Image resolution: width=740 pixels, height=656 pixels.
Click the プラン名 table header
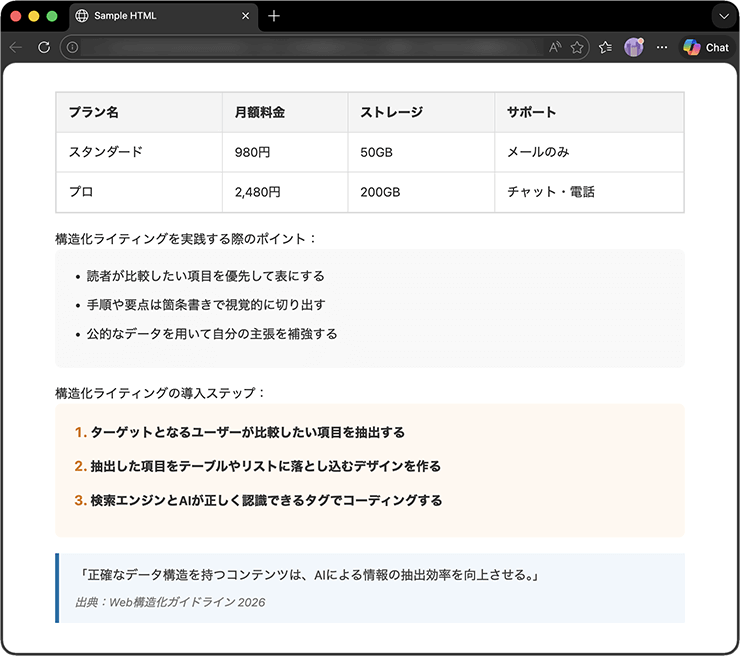point(139,112)
